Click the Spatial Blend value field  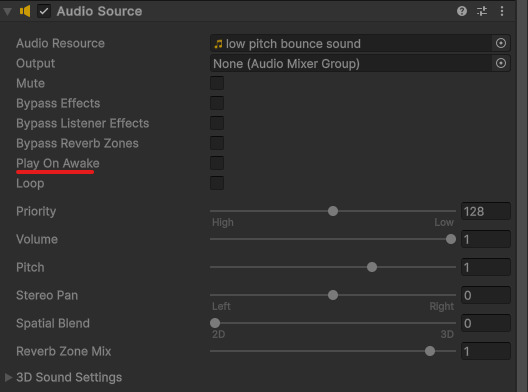point(486,323)
